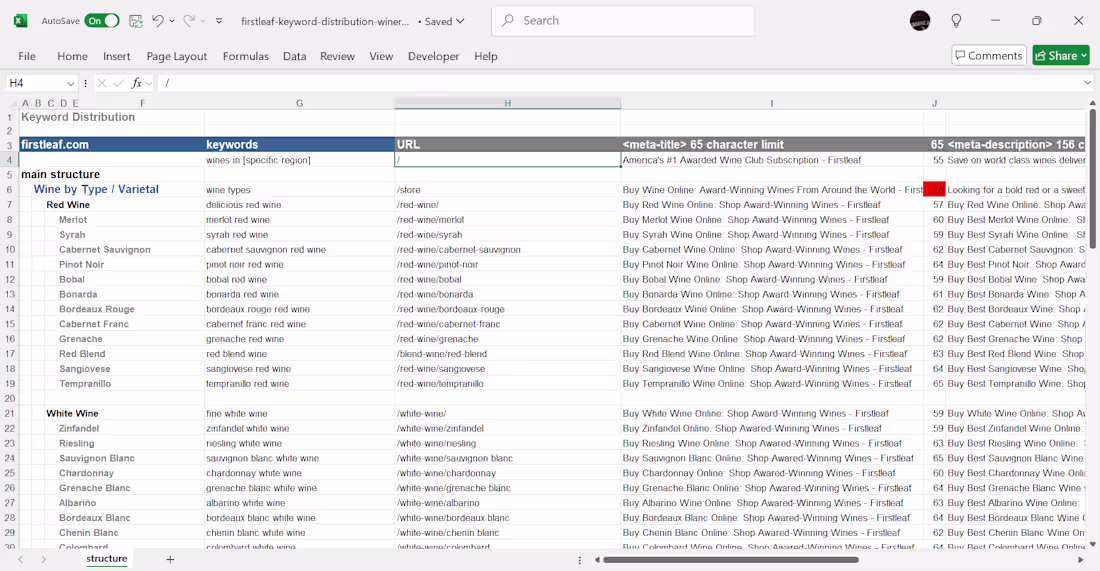This screenshot has width=1100, height=571.
Task: Click the green Share button
Action: tap(1060, 56)
